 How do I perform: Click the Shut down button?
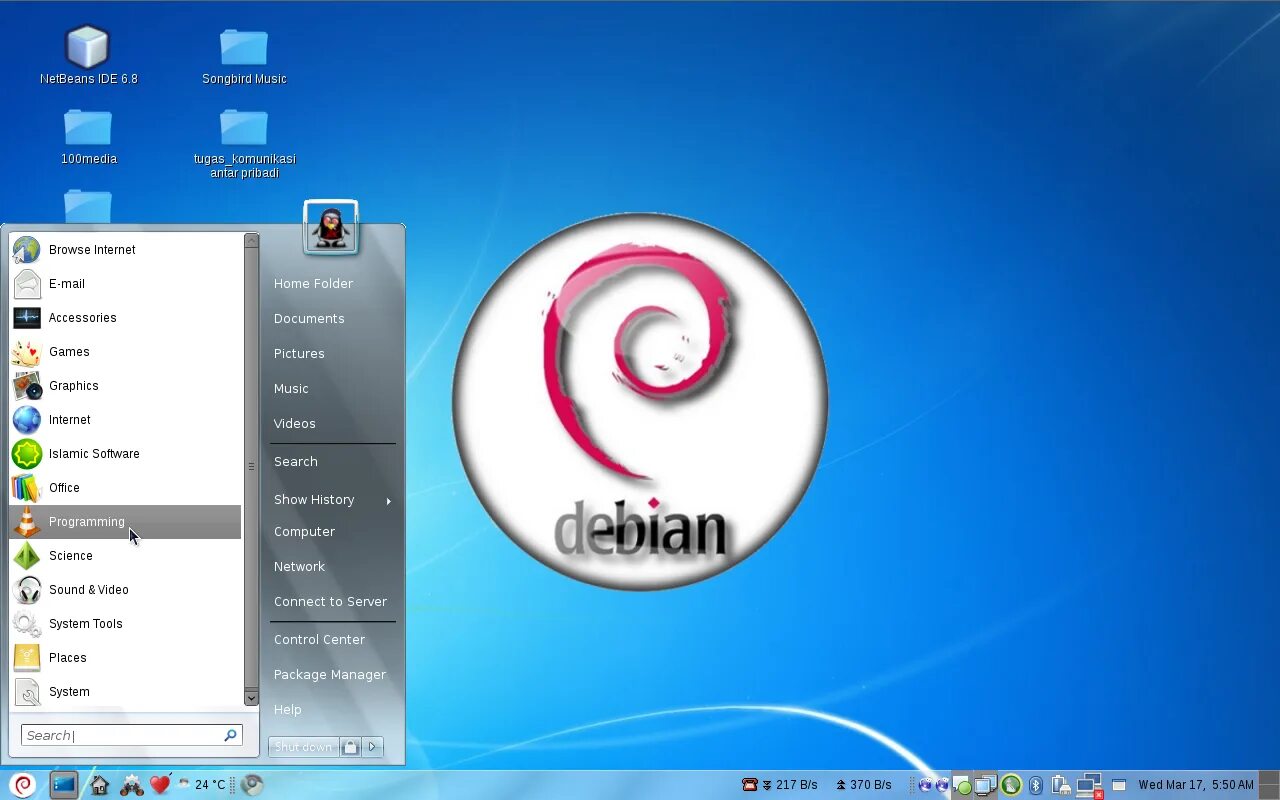pyautogui.click(x=303, y=747)
